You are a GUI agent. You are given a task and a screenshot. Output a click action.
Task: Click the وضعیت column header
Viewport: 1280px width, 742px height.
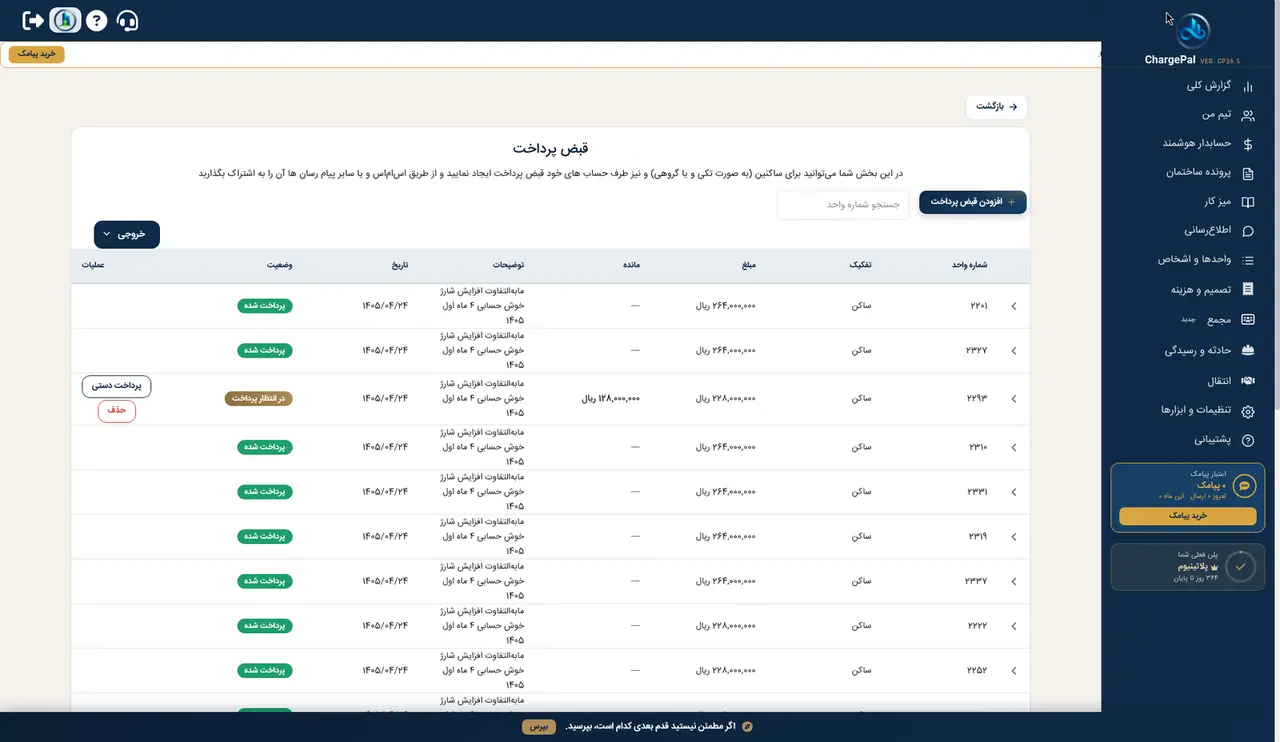(x=279, y=265)
